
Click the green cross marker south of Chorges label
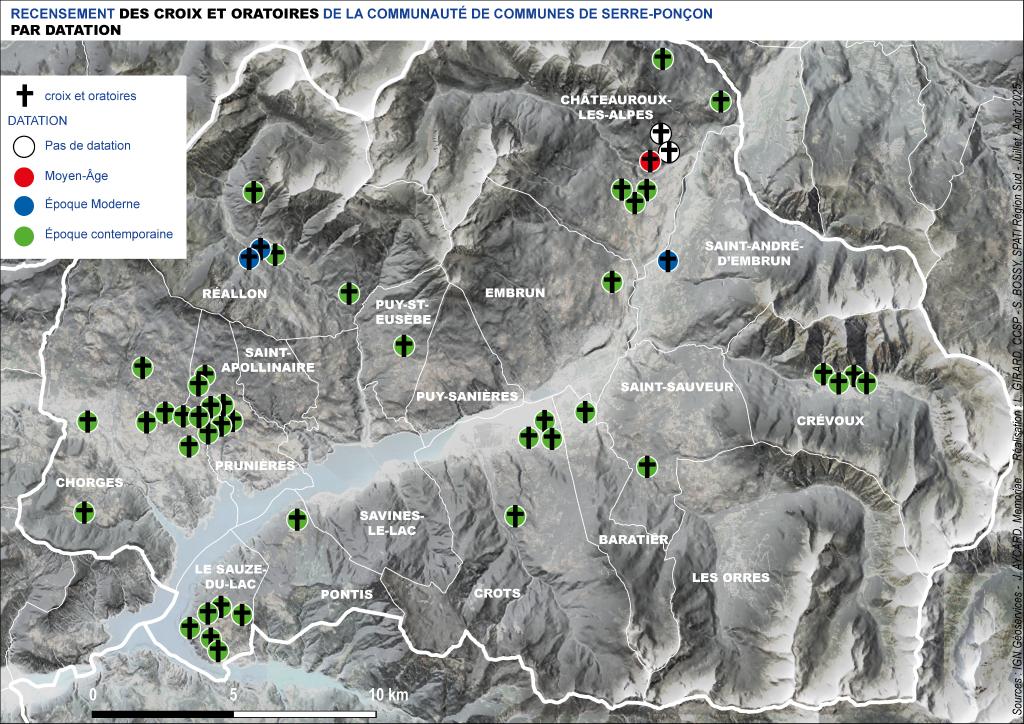[x=84, y=512]
